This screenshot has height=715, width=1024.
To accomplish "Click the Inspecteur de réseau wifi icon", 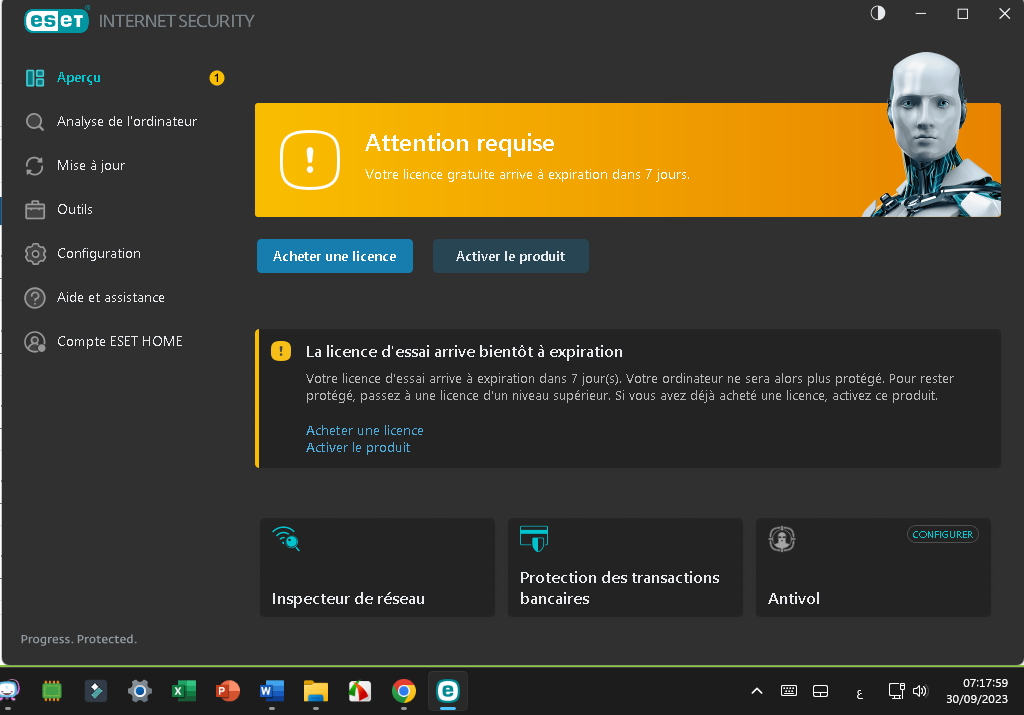I will (286, 539).
